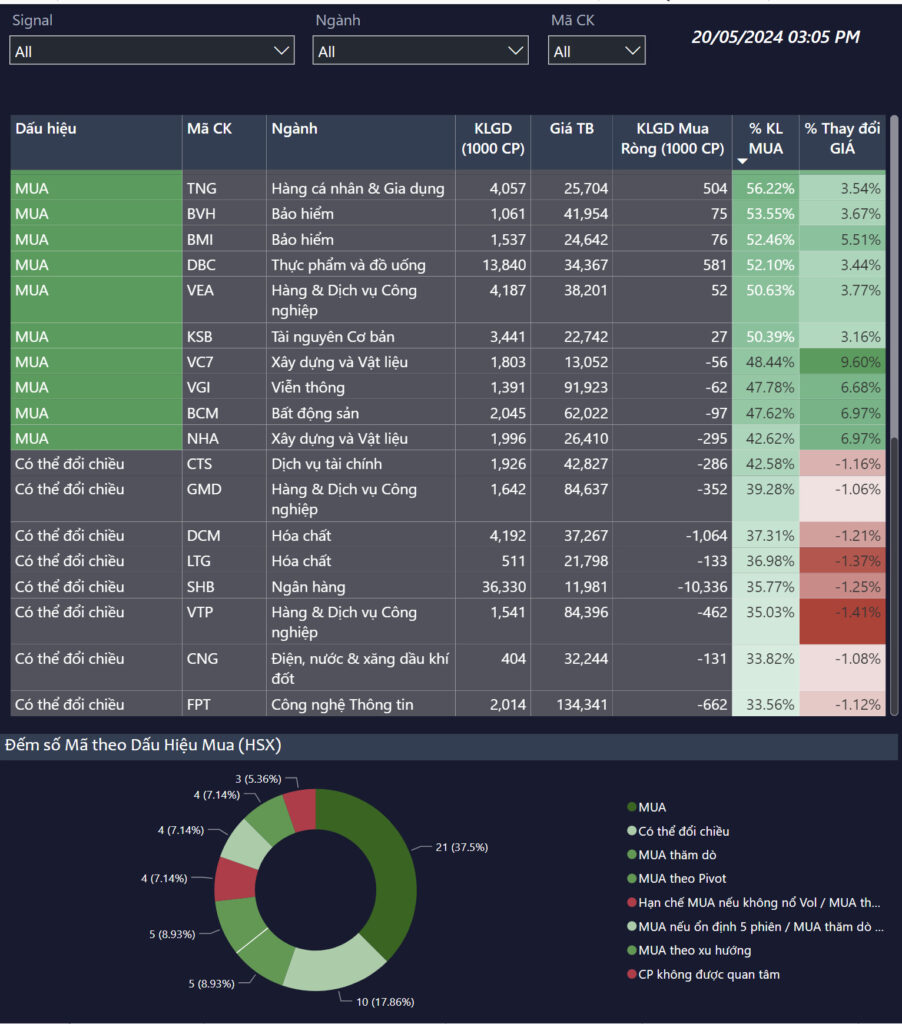
Task: Open the Signal filter dropdown
Action: pos(152,51)
